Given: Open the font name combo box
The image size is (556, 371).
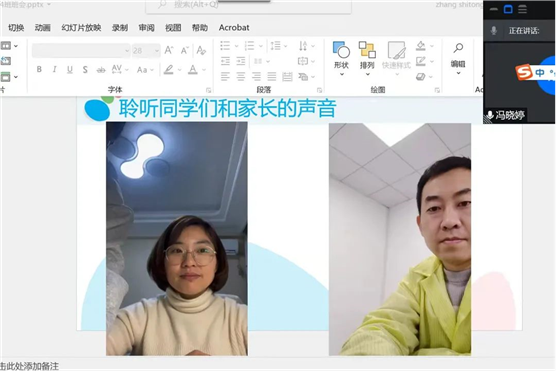Looking at the screenshot, I should (x=81, y=51).
